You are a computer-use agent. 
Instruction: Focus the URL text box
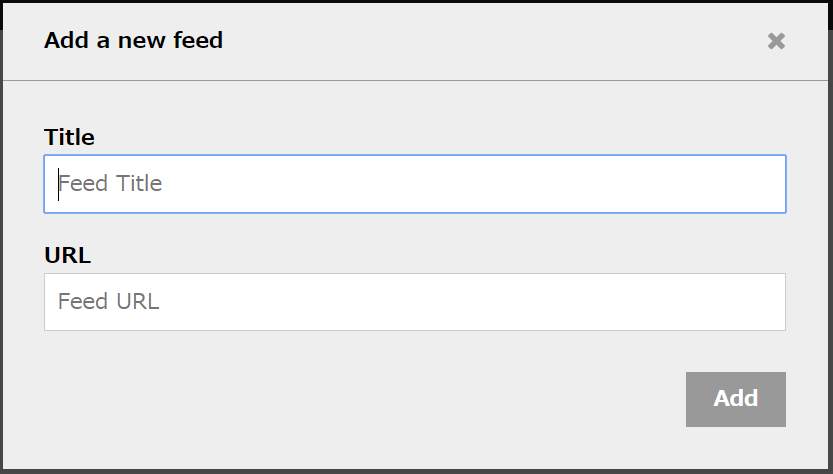[414, 302]
